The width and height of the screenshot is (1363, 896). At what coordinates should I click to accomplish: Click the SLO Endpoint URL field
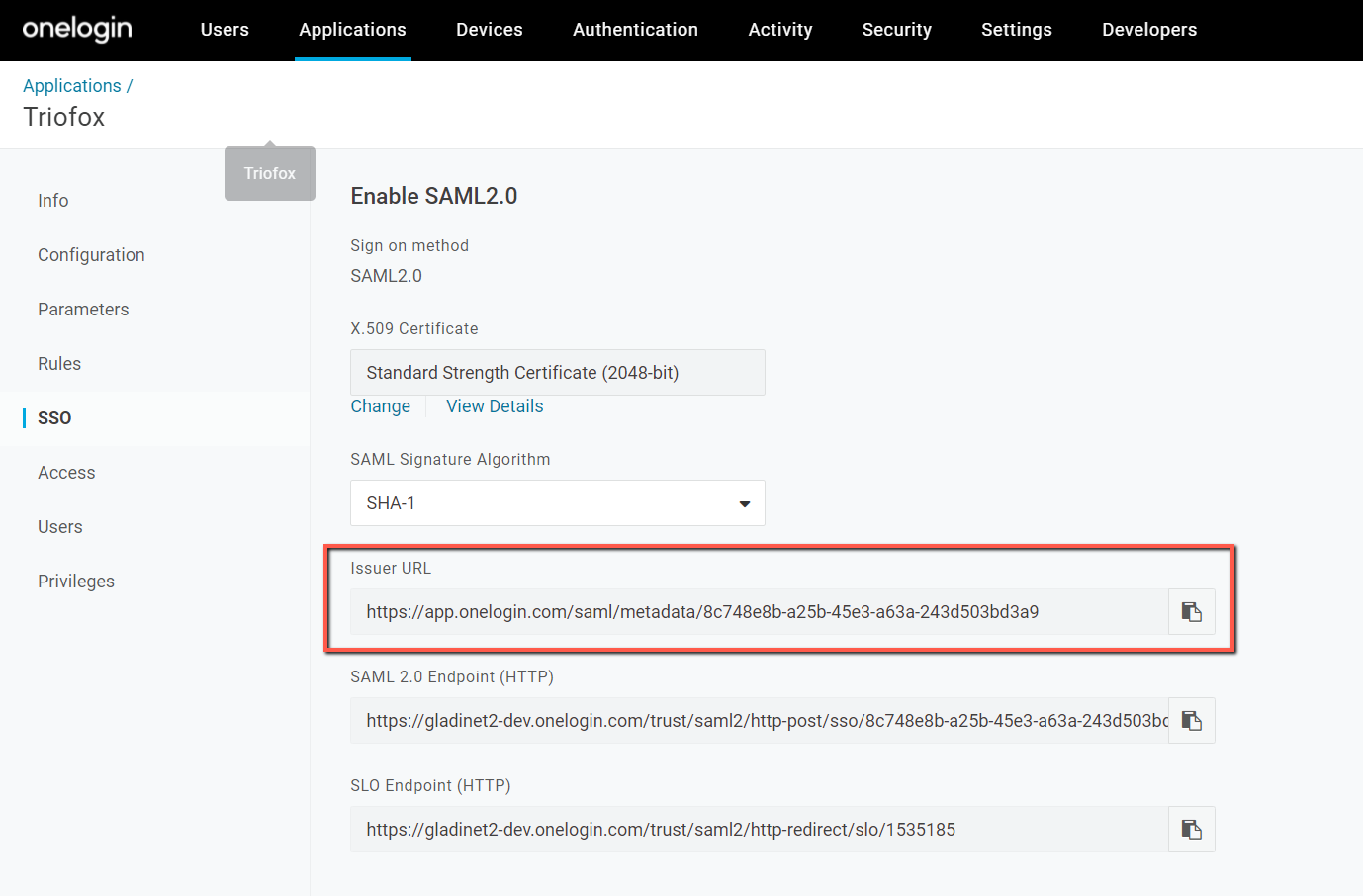coord(760,830)
